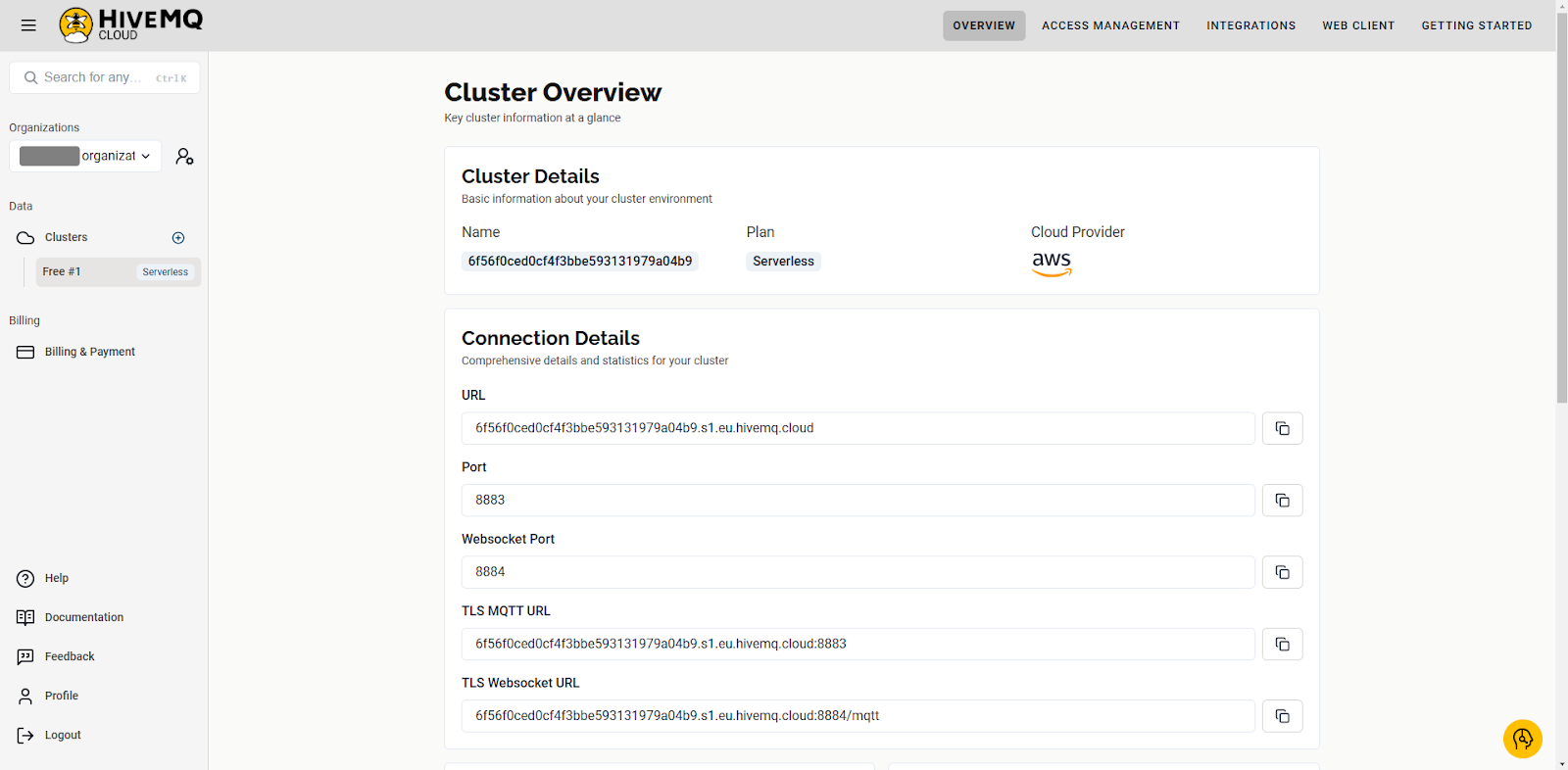
Task: Click the Logout arrow icon
Action: tap(25, 735)
